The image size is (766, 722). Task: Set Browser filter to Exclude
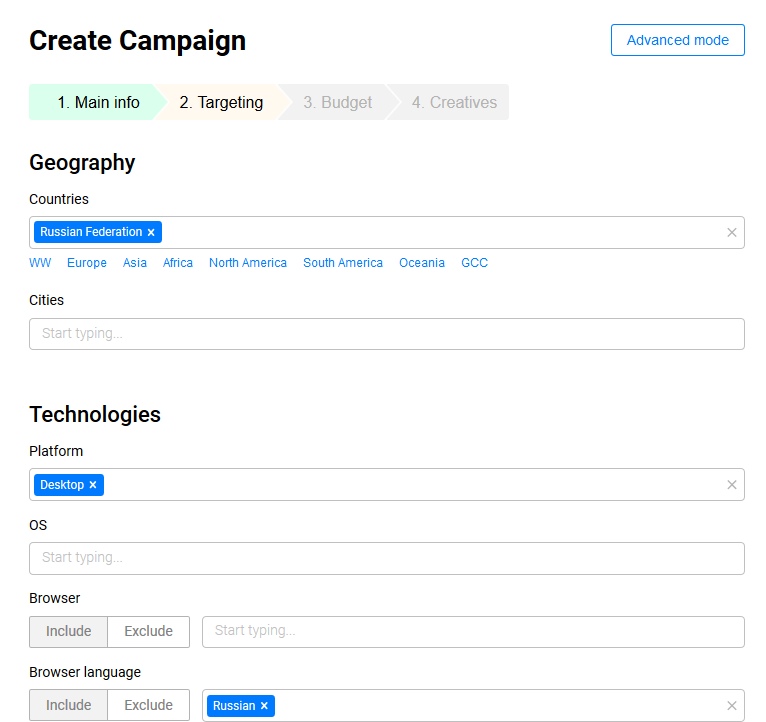(148, 631)
